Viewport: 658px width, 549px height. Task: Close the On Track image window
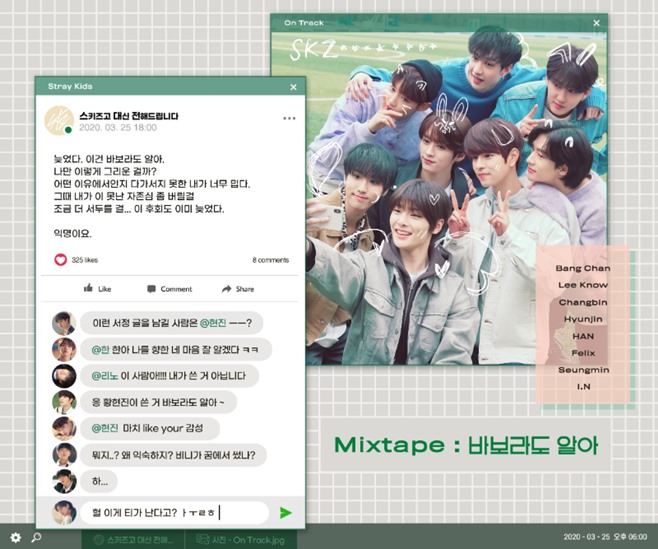coord(596,22)
